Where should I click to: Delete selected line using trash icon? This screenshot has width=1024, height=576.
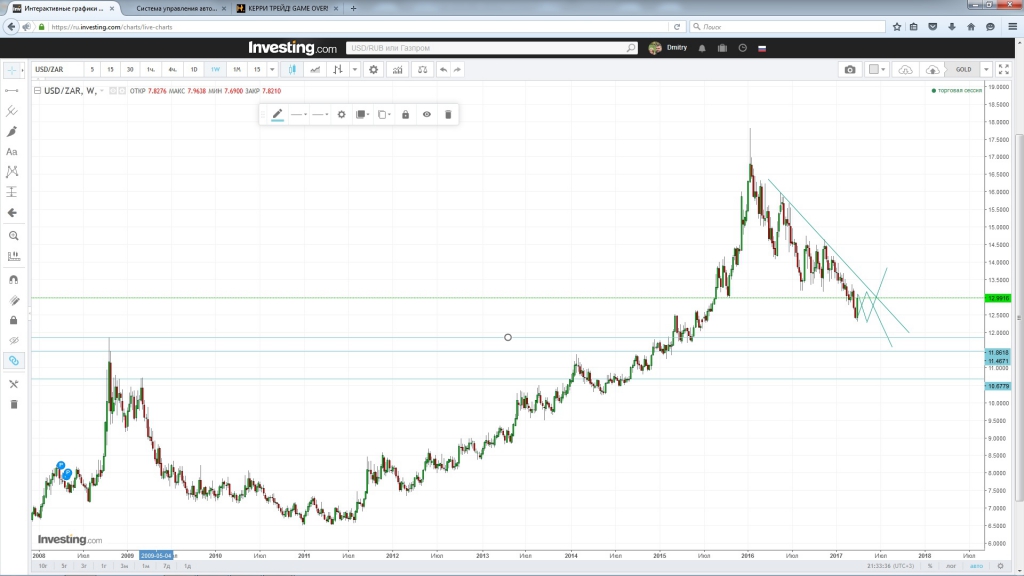(448, 115)
